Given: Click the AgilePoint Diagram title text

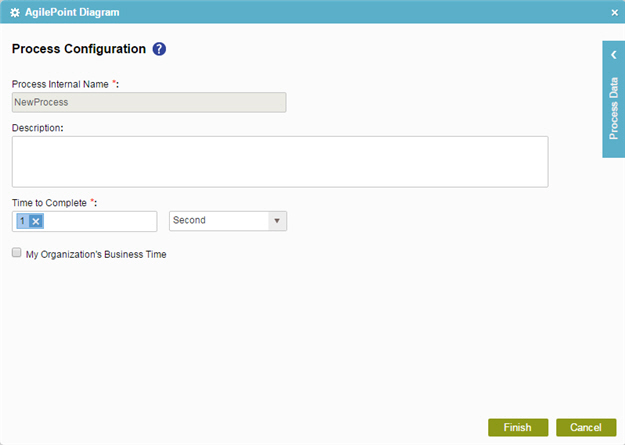Looking at the screenshot, I should 72,12.
